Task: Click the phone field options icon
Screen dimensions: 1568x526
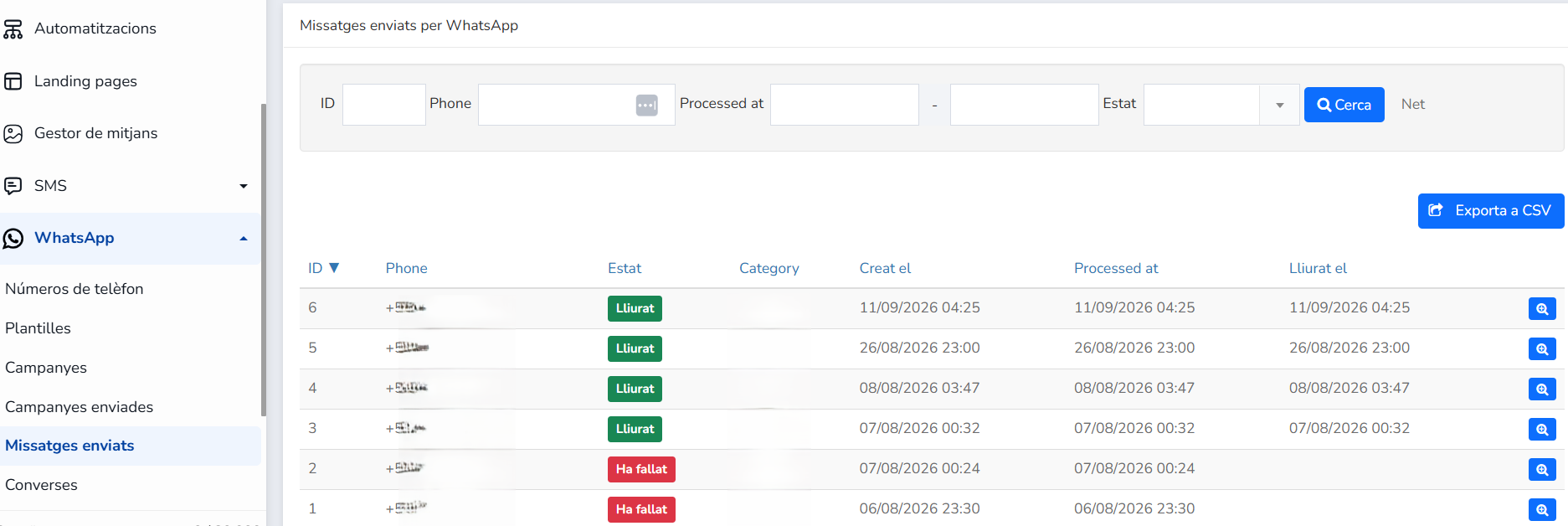Action: coord(647,105)
